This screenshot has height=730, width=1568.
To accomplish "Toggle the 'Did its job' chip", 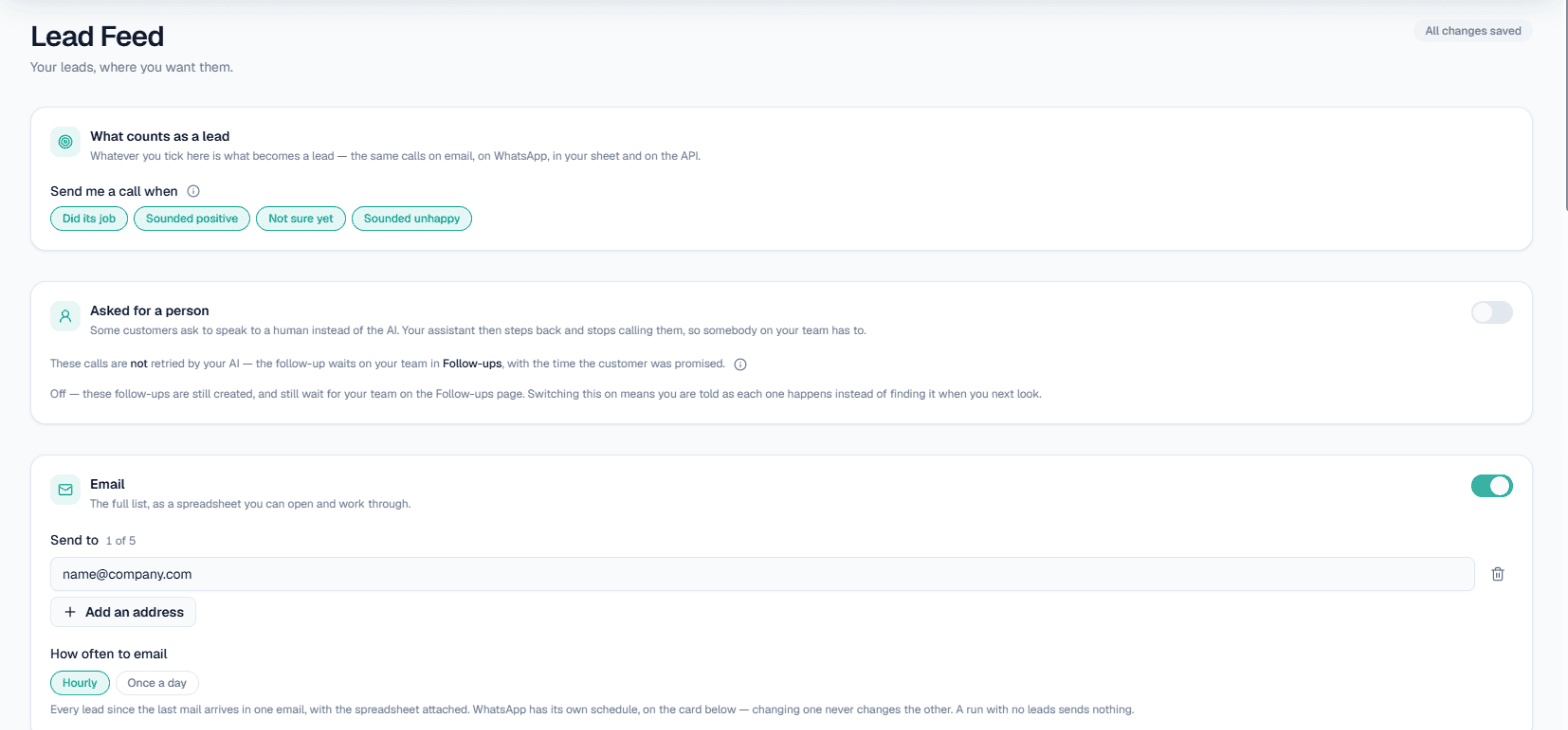I will pos(89,219).
